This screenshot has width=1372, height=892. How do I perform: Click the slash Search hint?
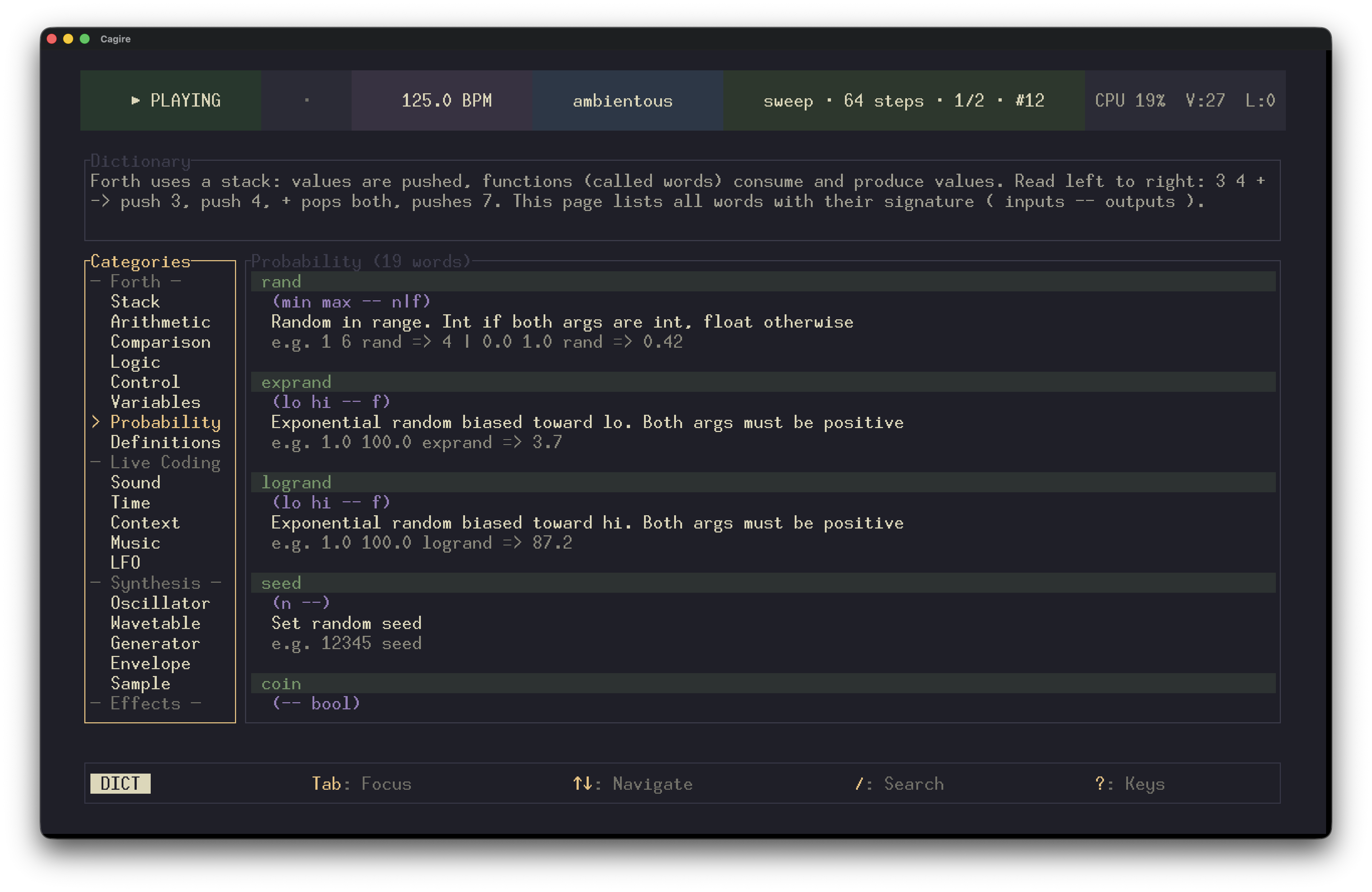(x=899, y=784)
